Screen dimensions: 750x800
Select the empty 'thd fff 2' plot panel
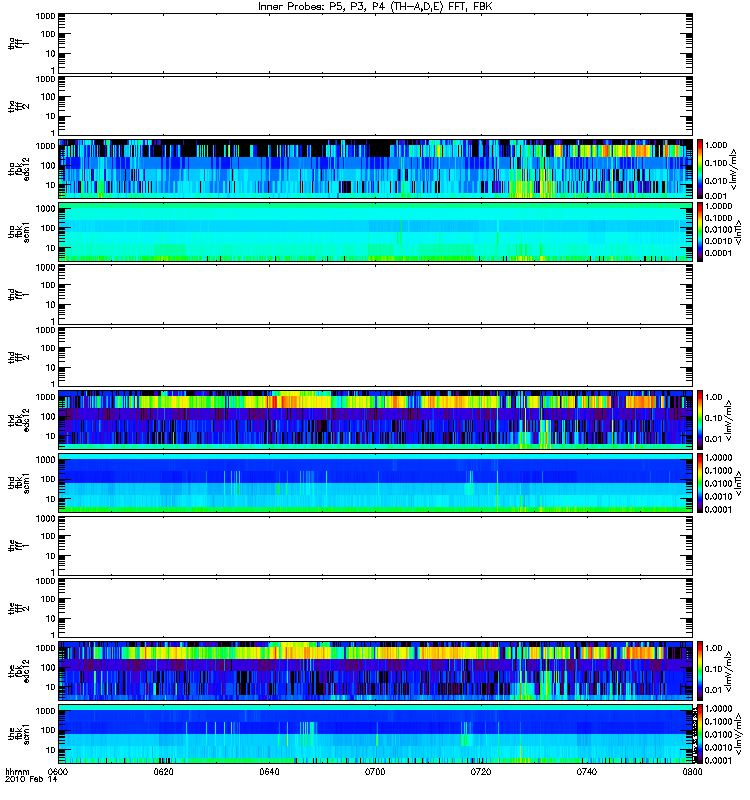pyautogui.click(x=376, y=357)
